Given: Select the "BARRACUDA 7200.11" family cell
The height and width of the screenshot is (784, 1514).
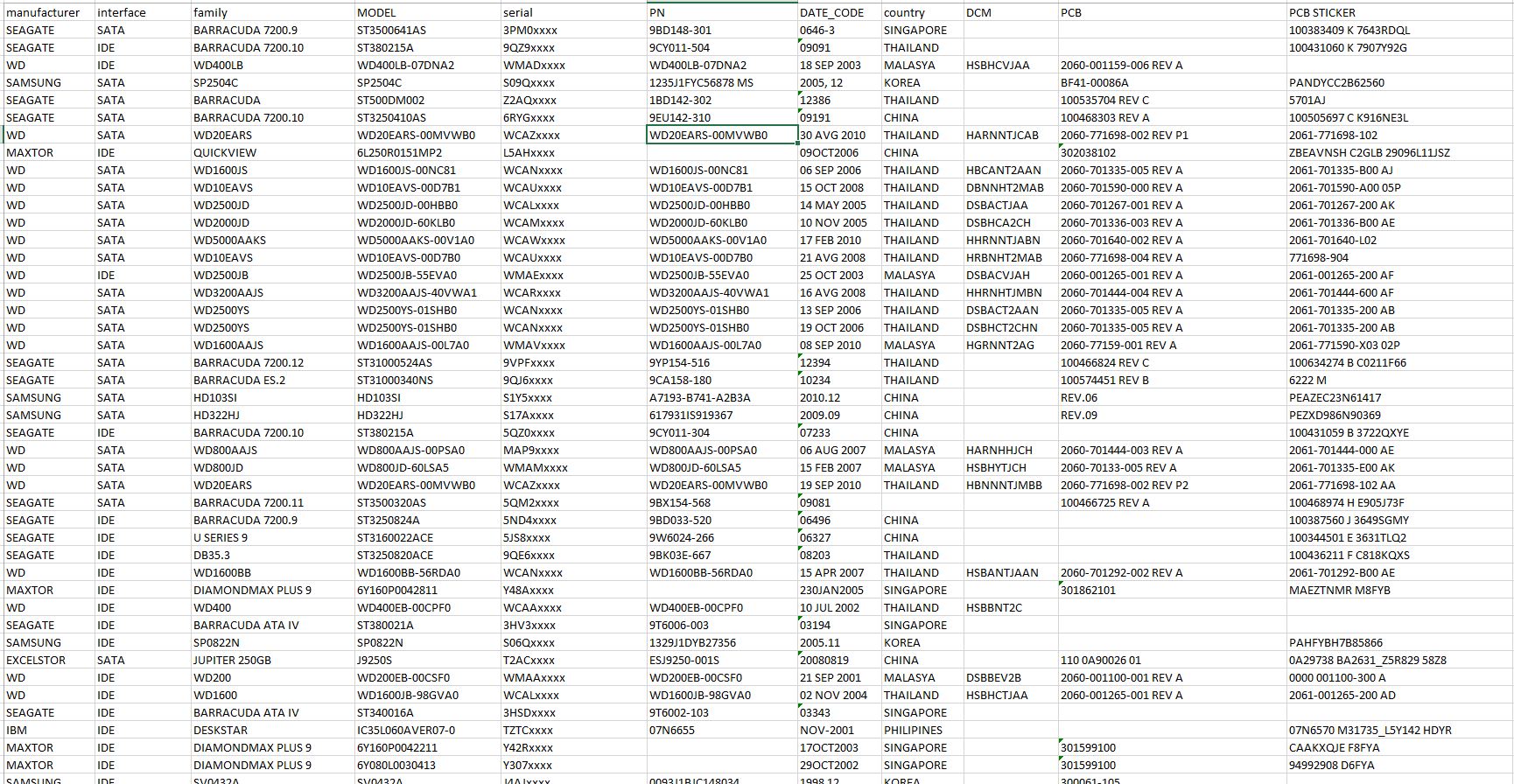Looking at the screenshot, I should [x=273, y=502].
